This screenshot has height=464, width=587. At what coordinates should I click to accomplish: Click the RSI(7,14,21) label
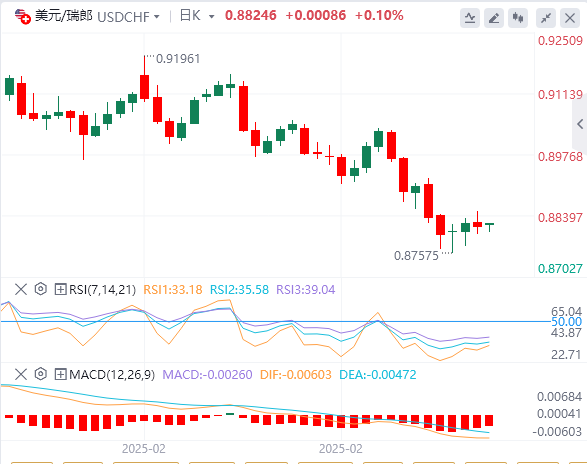[x=102, y=289]
